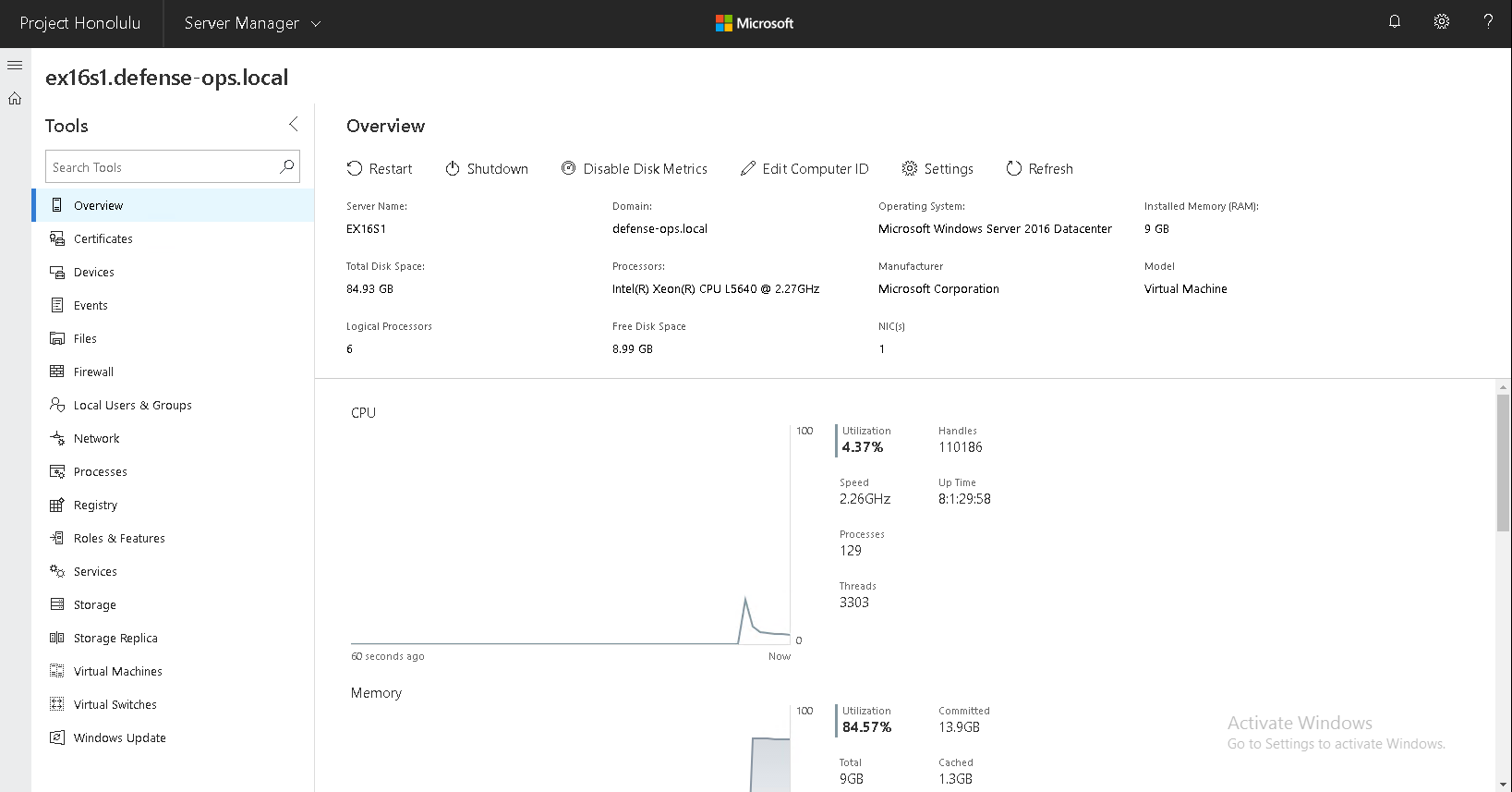Open the Certificates tool
Image resolution: width=1512 pixels, height=792 pixels.
point(174,238)
